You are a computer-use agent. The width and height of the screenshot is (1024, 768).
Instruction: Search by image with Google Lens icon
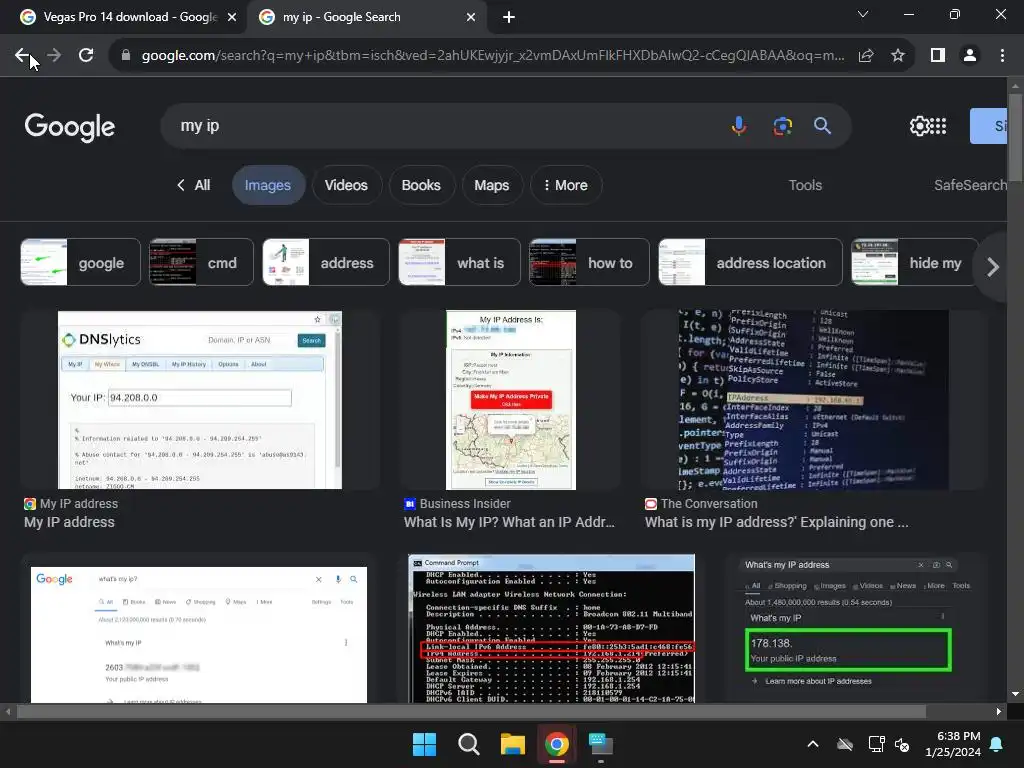tap(782, 125)
